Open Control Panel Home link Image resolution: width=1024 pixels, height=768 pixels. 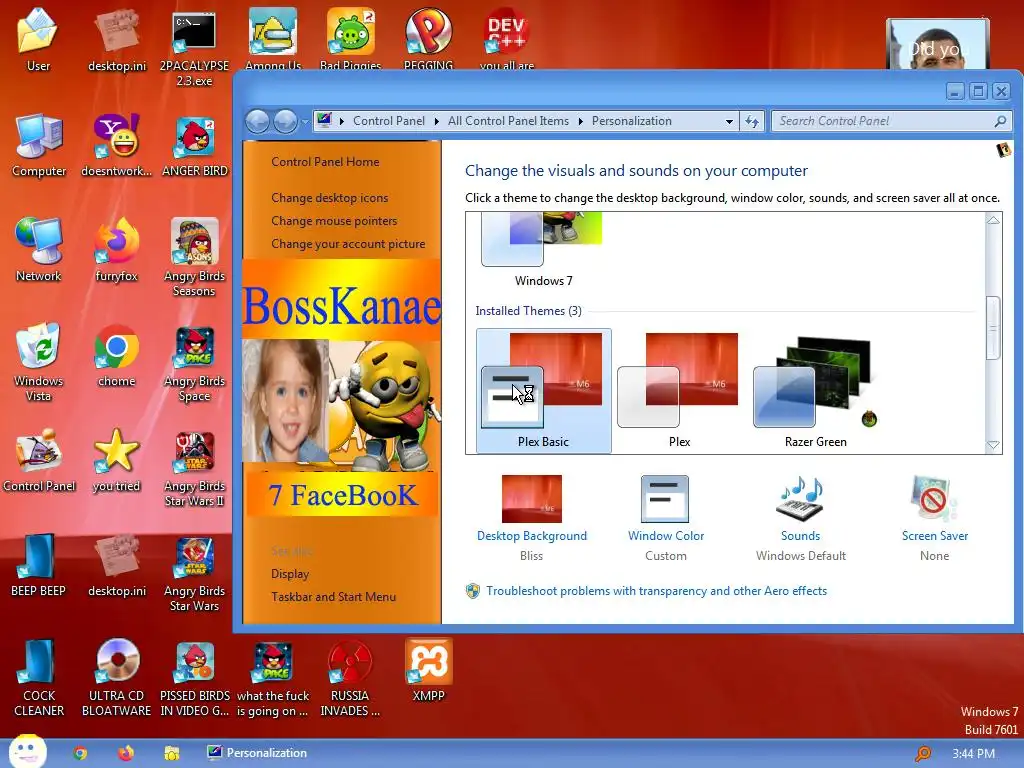325,162
